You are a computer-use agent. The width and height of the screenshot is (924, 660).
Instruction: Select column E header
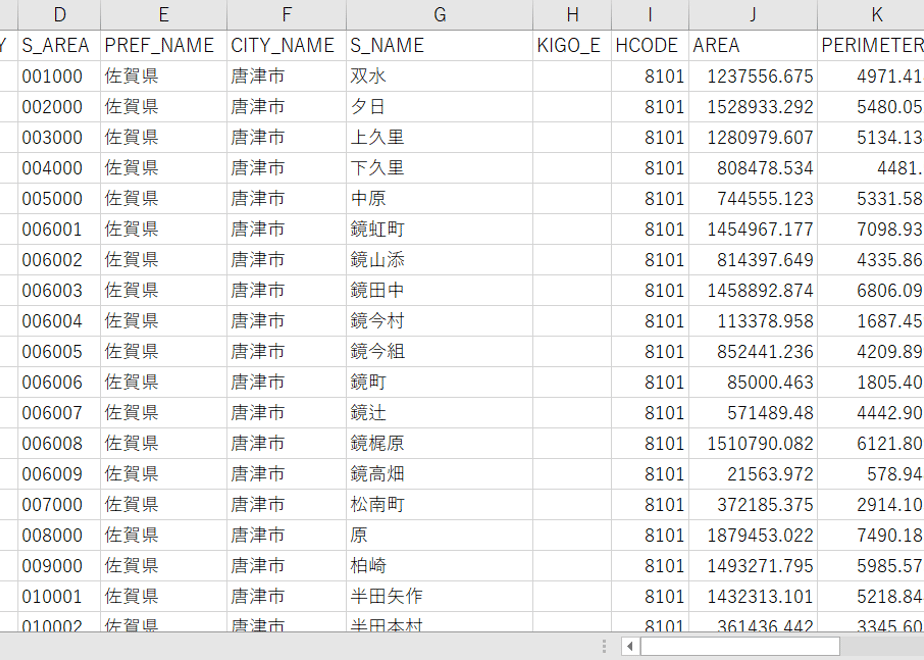164,15
